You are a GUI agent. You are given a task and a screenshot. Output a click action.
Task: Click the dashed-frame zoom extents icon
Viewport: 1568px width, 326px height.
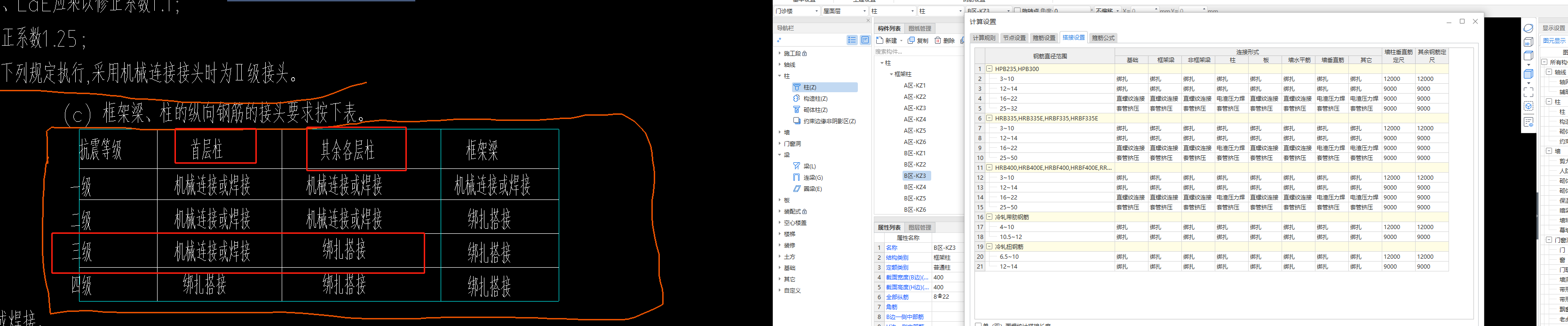[1528, 92]
